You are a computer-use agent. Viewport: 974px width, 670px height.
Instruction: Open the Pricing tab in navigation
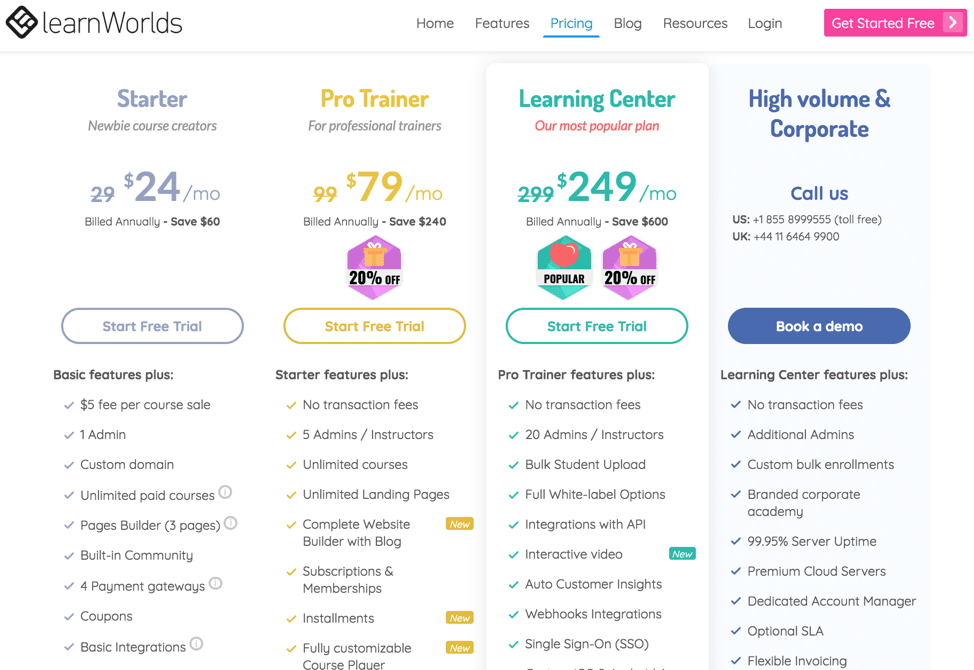[x=571, y=24]
